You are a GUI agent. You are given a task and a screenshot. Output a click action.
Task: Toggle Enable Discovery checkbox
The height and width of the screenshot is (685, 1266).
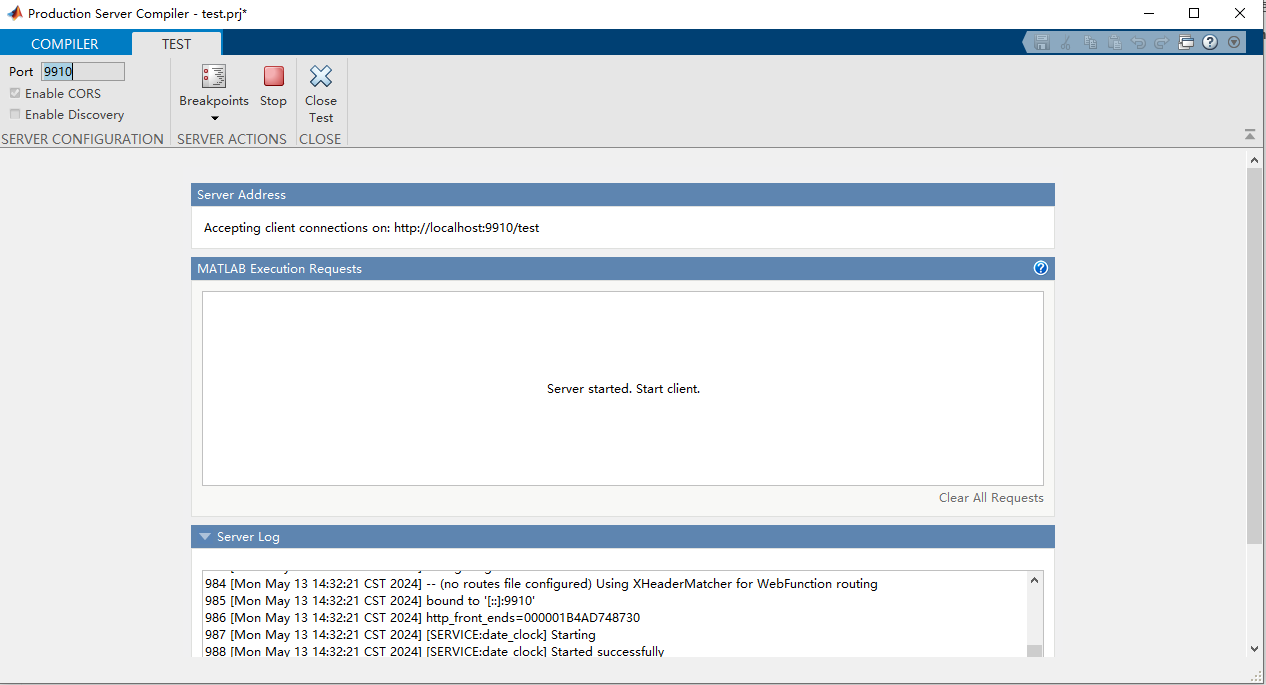point(15,114)
